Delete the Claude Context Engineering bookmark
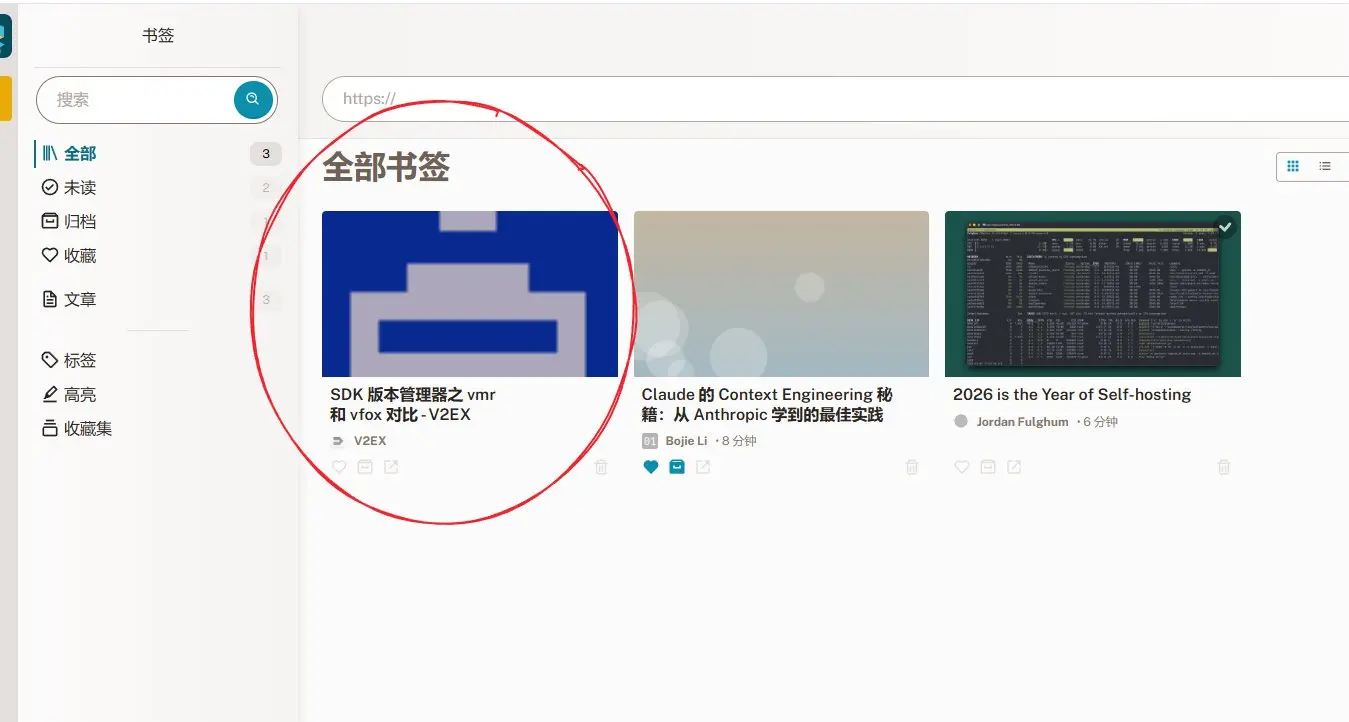Screen dimensions: 1349x722 coord(912,467)
